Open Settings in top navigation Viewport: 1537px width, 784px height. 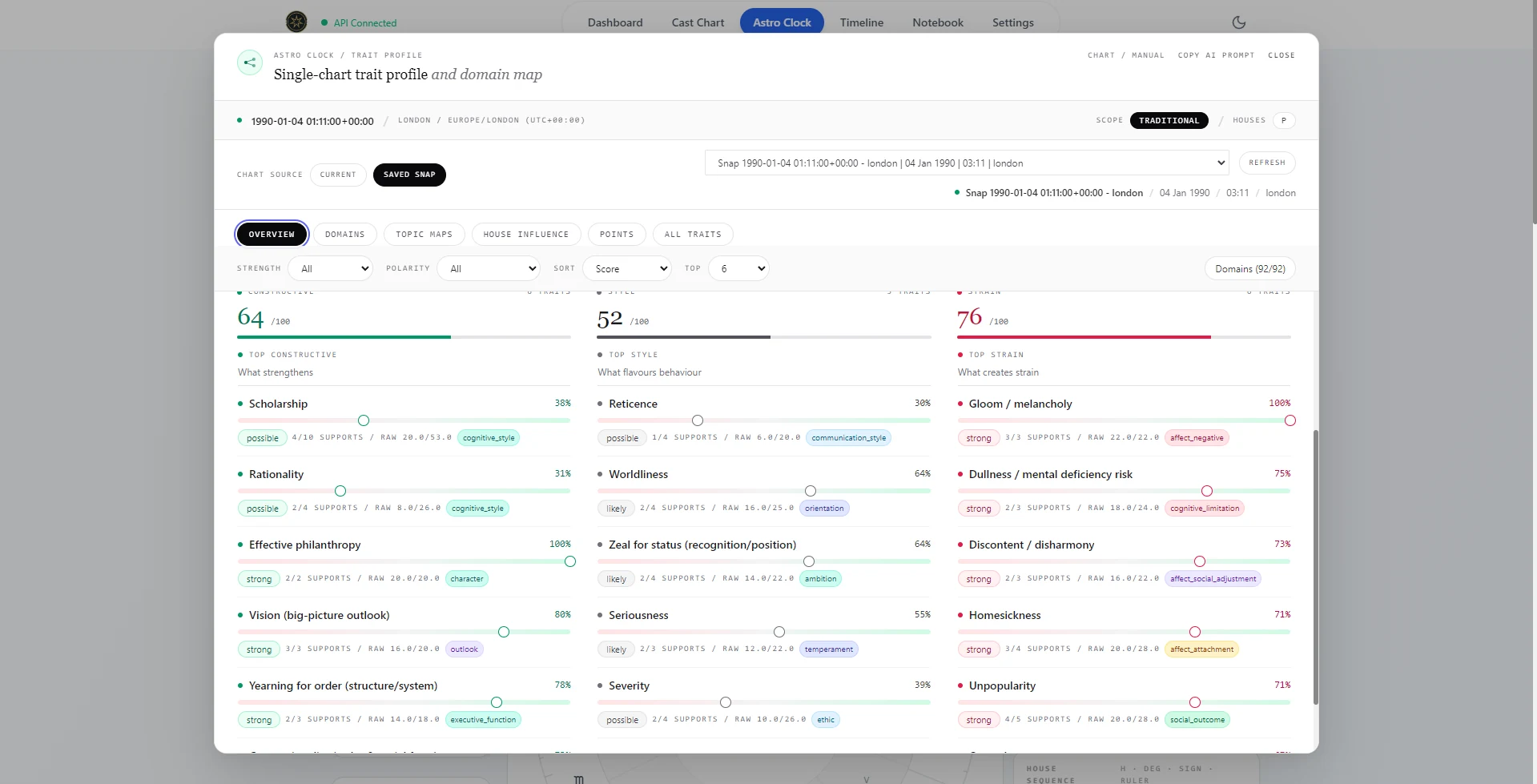click(x=1013, y=22)
